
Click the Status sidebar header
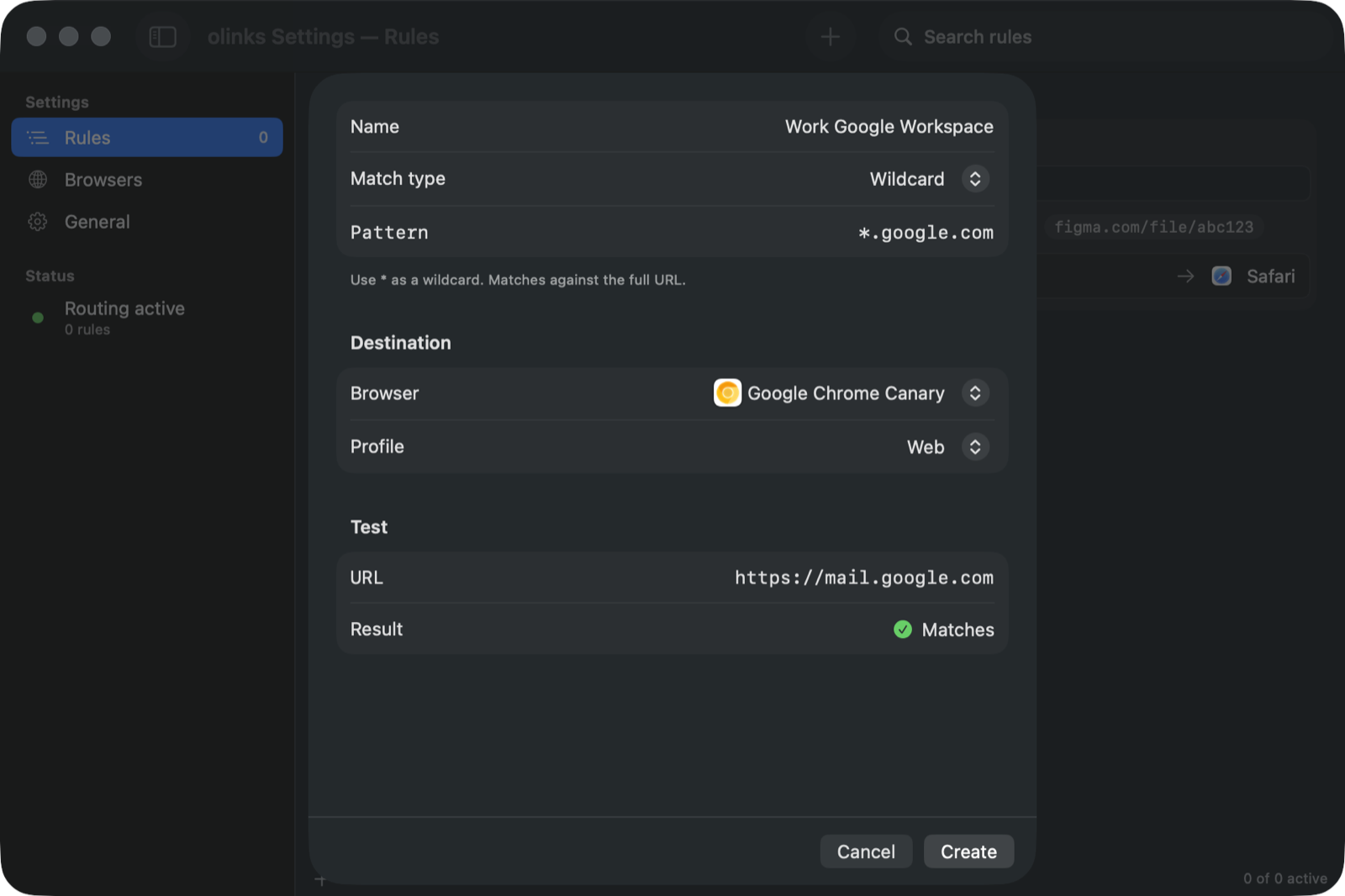[x=50, y=276]
